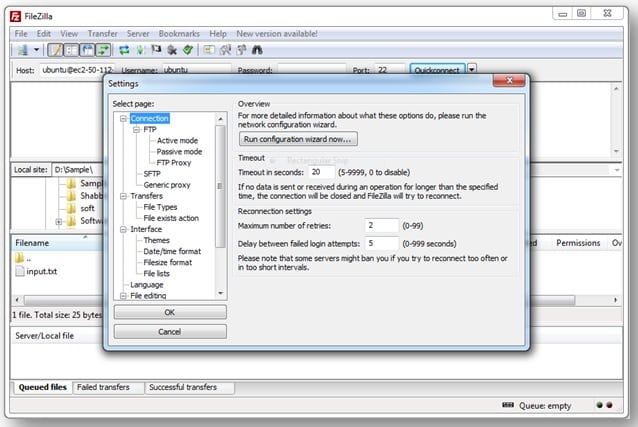
Task: Toggle message log display icon
Action: [55, 50]
